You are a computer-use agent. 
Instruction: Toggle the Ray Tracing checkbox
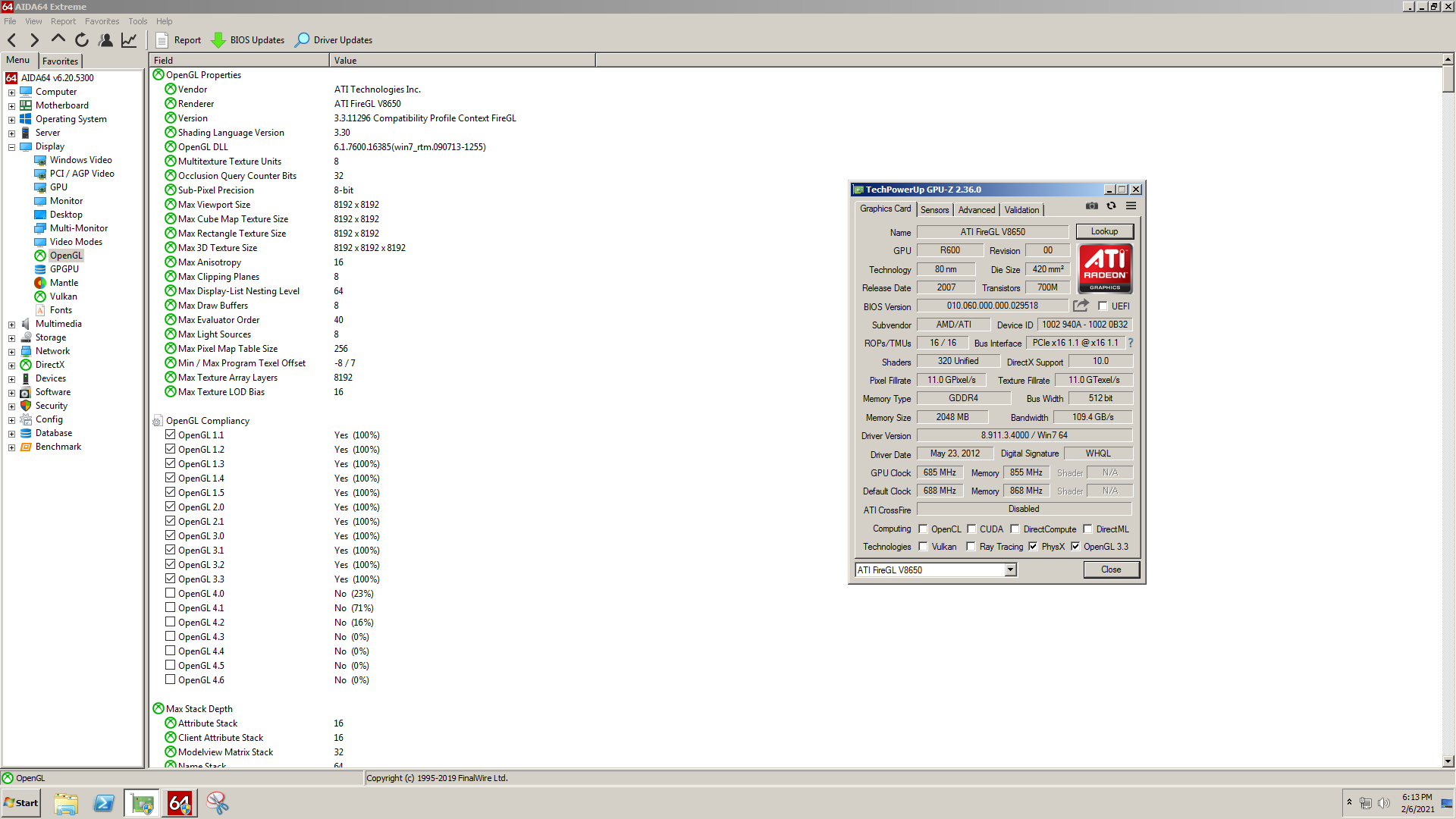coord(971,547)
